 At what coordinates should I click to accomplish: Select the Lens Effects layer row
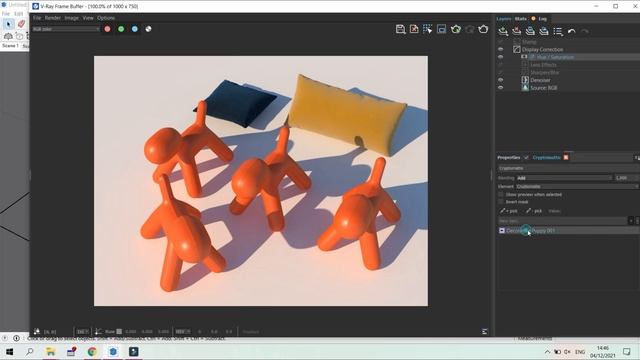tap(568, 65)
